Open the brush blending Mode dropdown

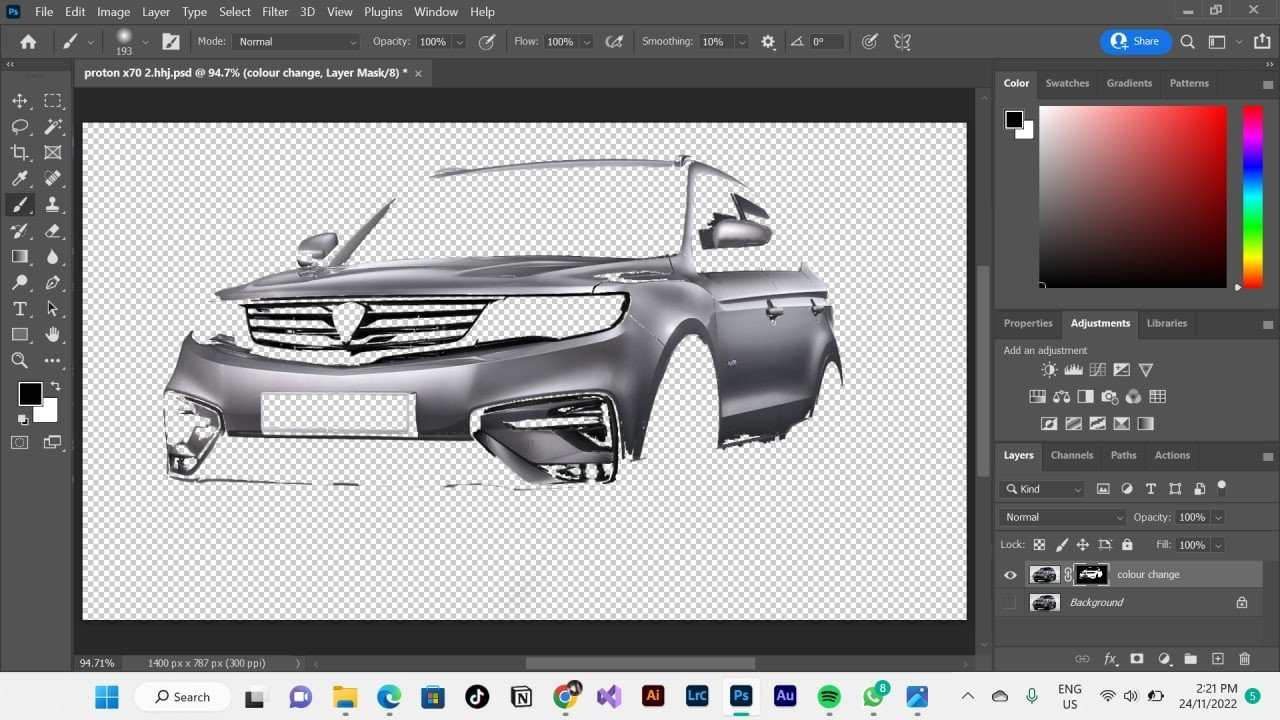point(295,42)
